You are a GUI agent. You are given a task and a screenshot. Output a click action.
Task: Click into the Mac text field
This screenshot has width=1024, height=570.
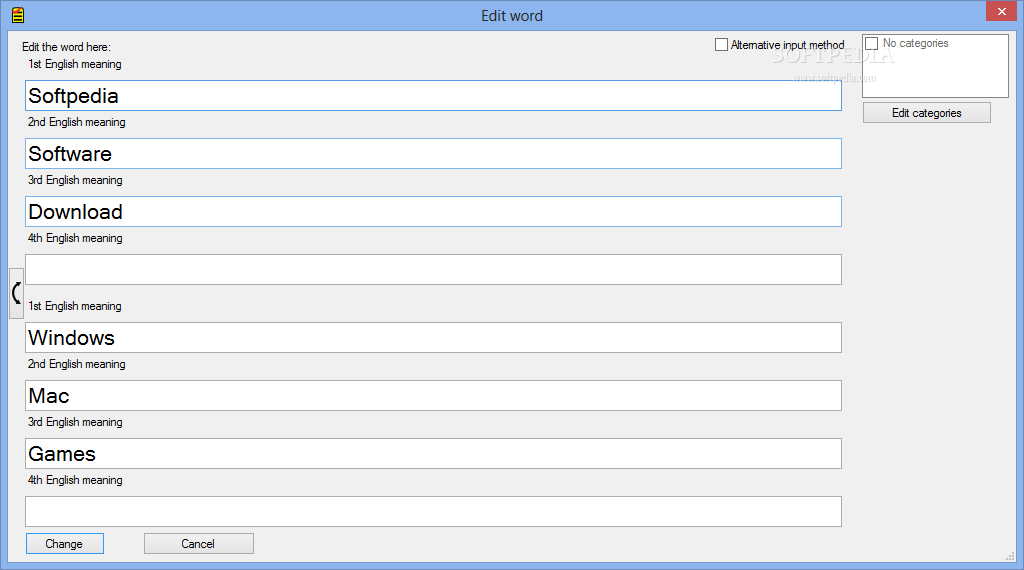coord(433,396)
